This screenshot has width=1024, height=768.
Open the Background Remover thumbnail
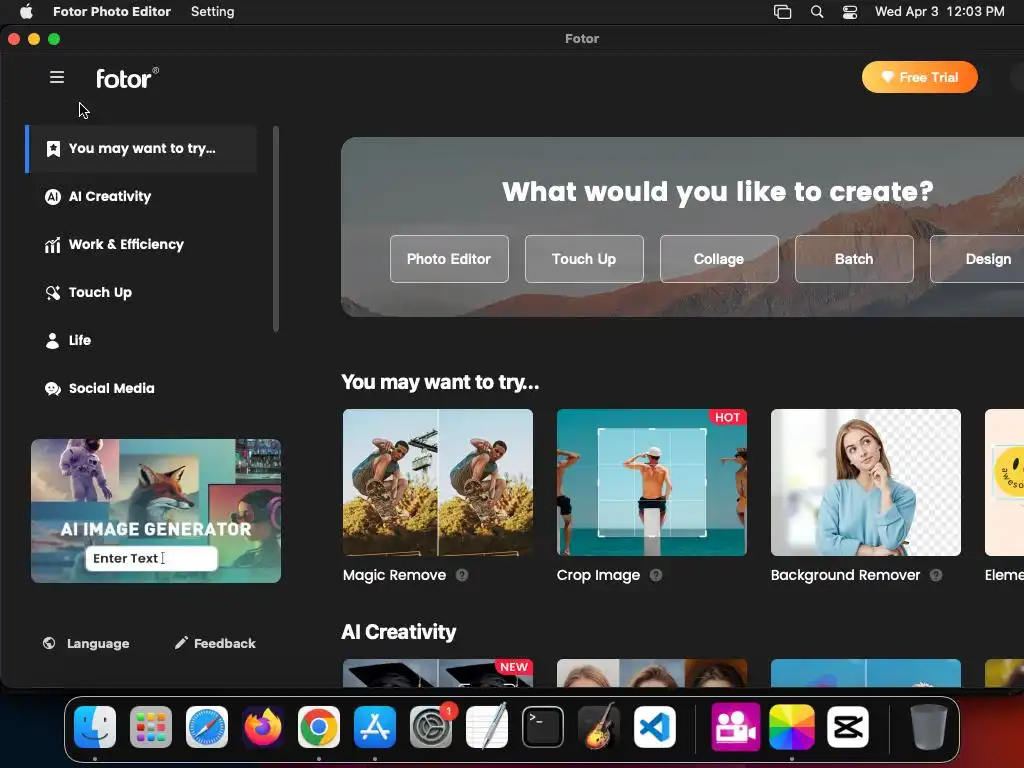(x=866, y=483)
